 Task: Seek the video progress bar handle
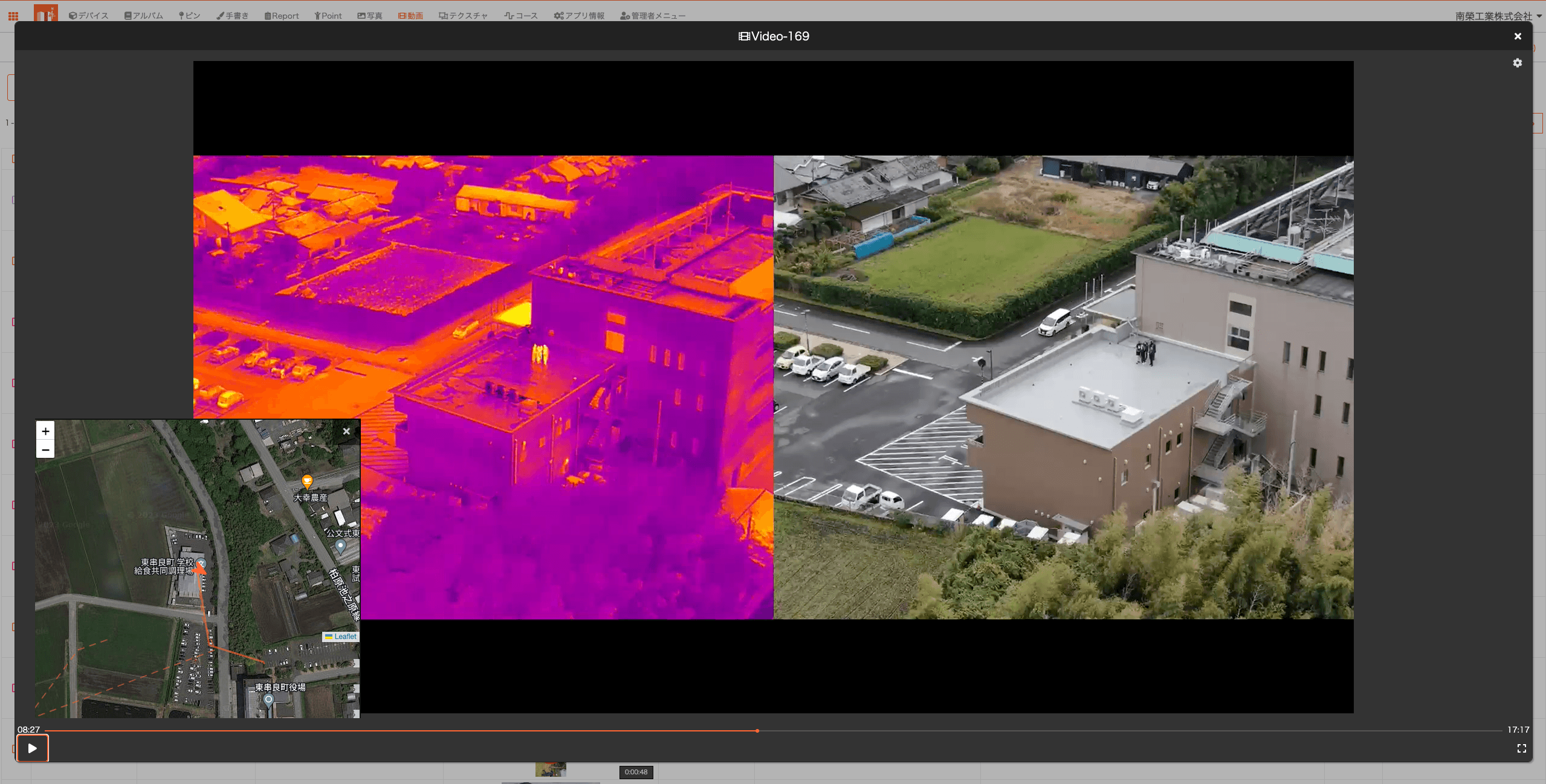pyautogui.click(x=757, y=731)
